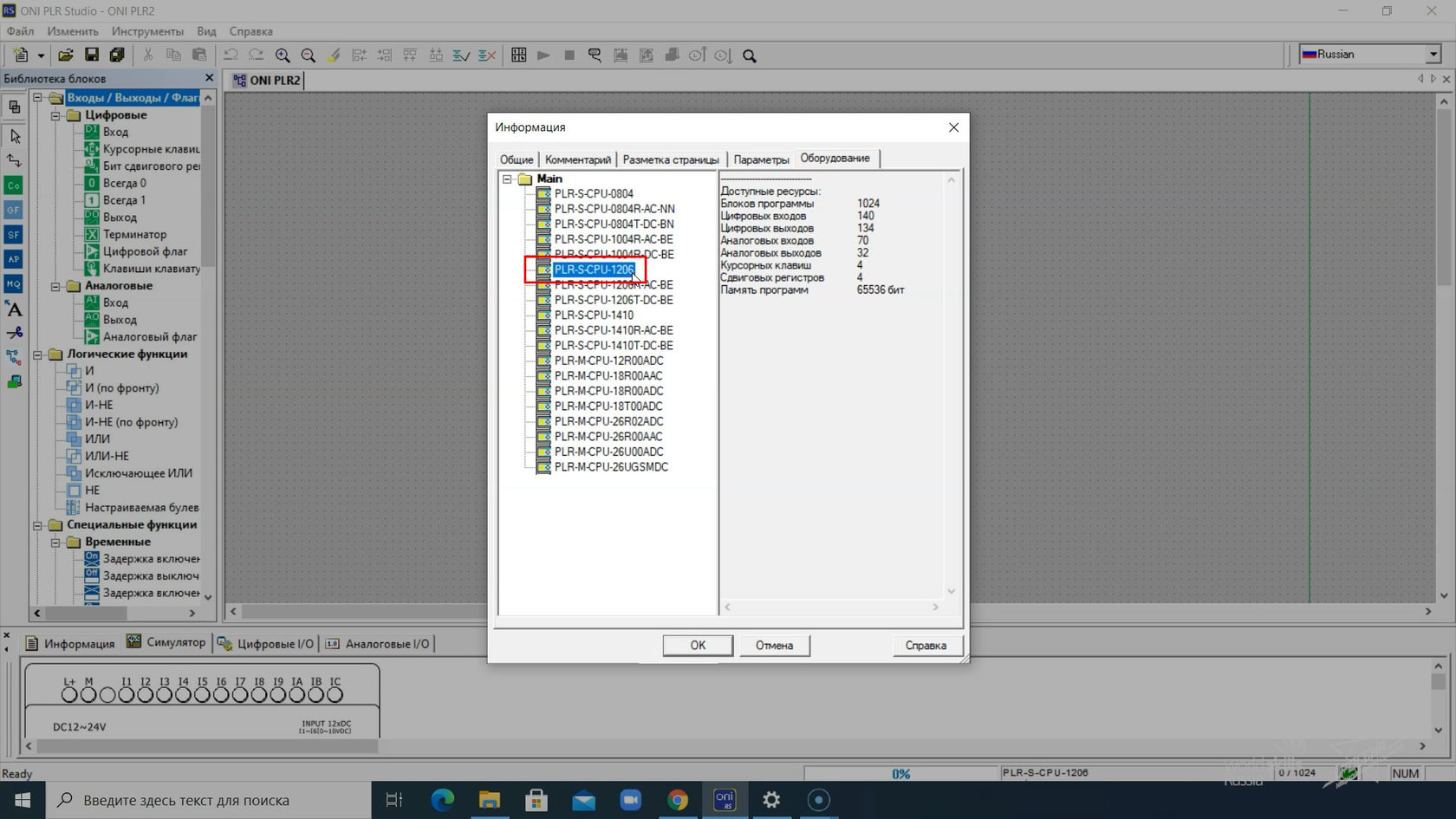Select PLR-S-CPU-1410 in the device tree
Image resolution: width=1456 pixels, height=819 pixels.
point(594,315)
